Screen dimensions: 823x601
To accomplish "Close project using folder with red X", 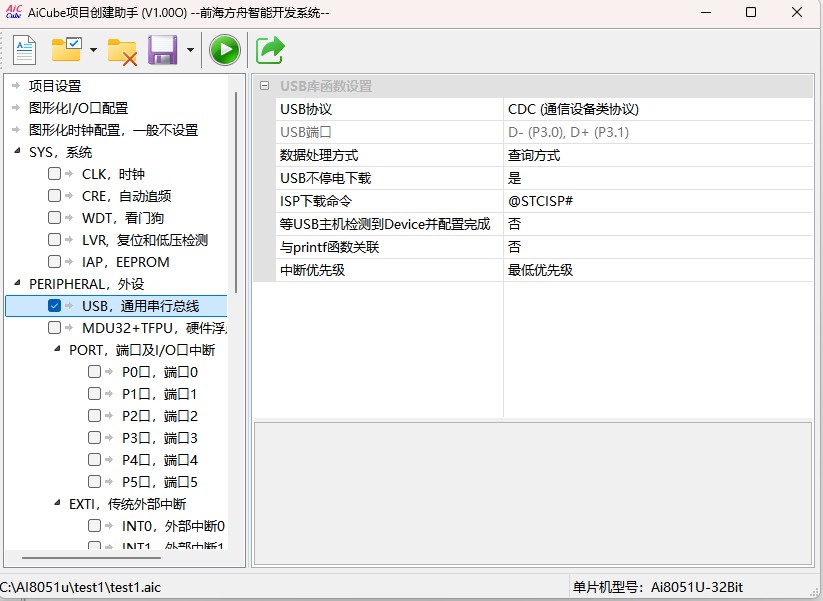I will (122, 51).
